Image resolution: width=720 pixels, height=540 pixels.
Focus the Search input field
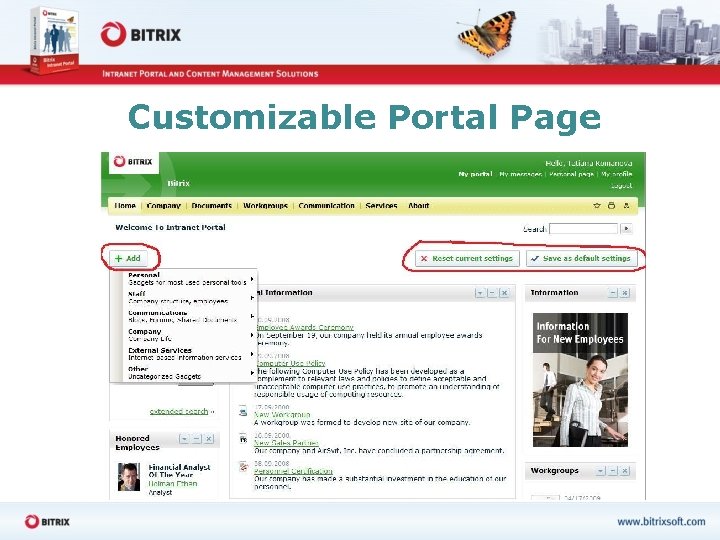(584, 228)
